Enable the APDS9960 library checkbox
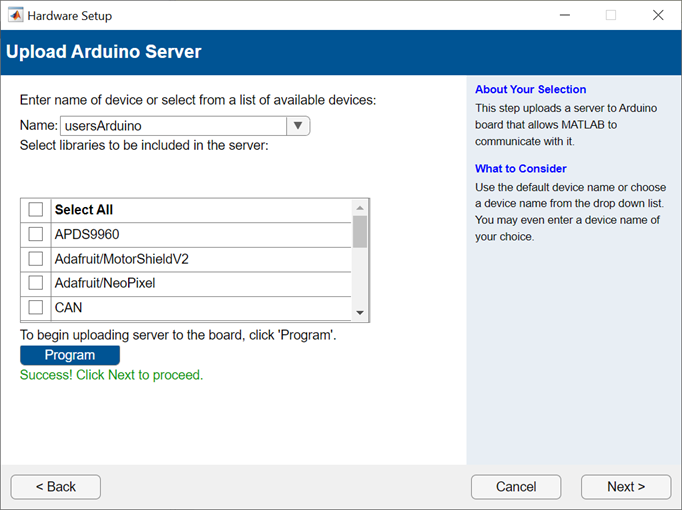The image size is (682, 511). click(36, 234)
